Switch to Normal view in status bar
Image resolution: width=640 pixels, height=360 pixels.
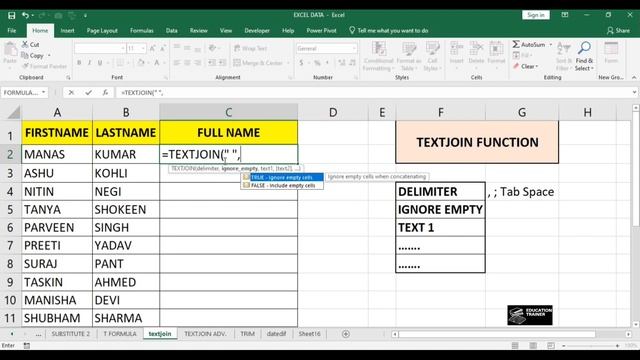[x=515, y=346]
